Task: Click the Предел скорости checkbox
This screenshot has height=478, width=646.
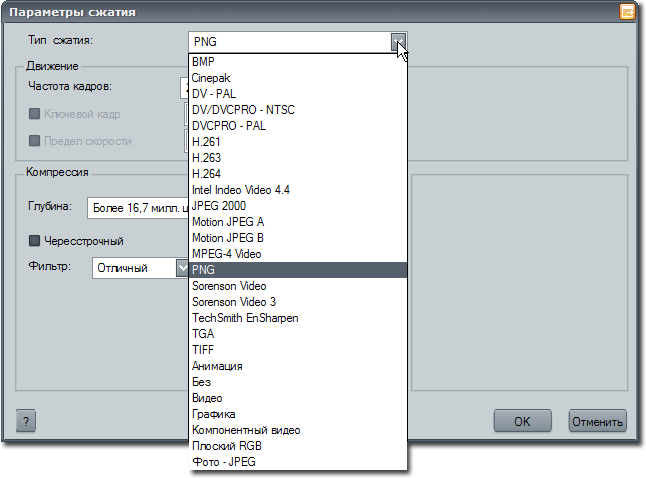Action: [35, 141]
